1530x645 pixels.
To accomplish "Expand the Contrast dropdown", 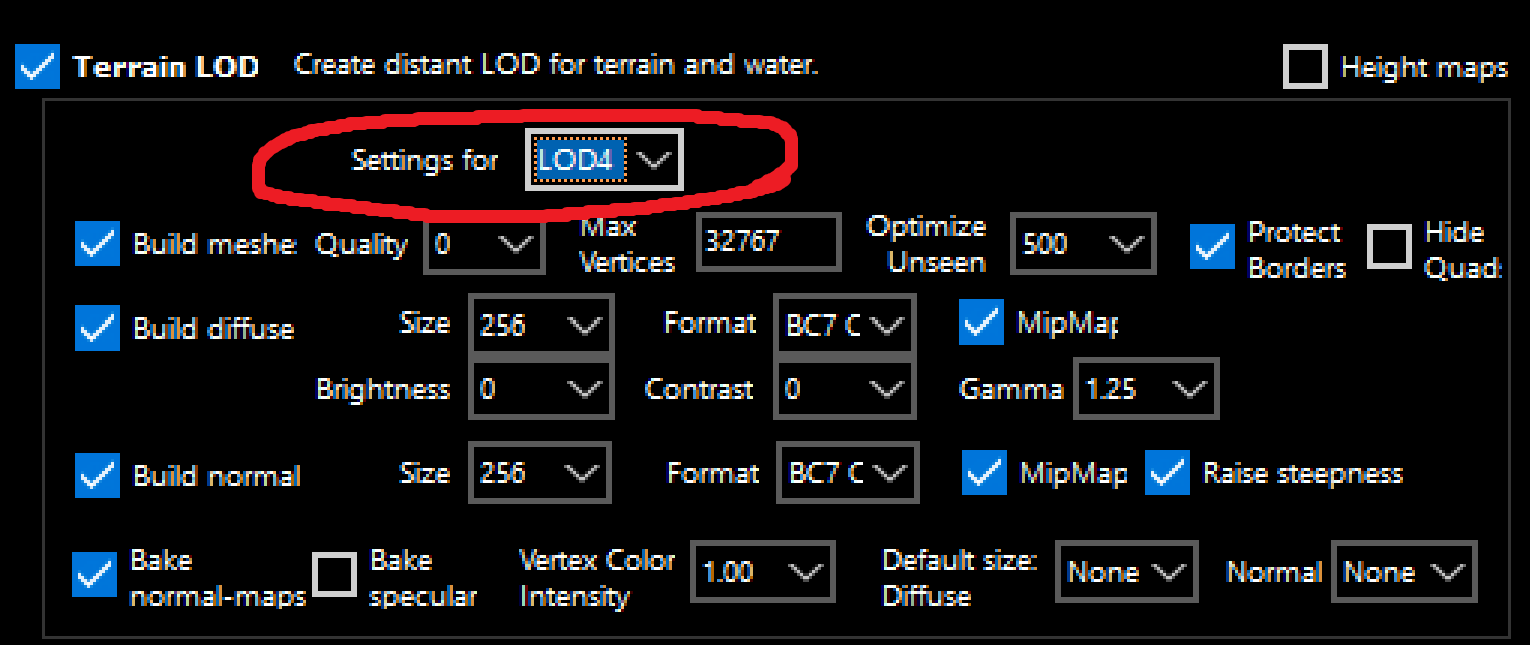I will [844, 389].
